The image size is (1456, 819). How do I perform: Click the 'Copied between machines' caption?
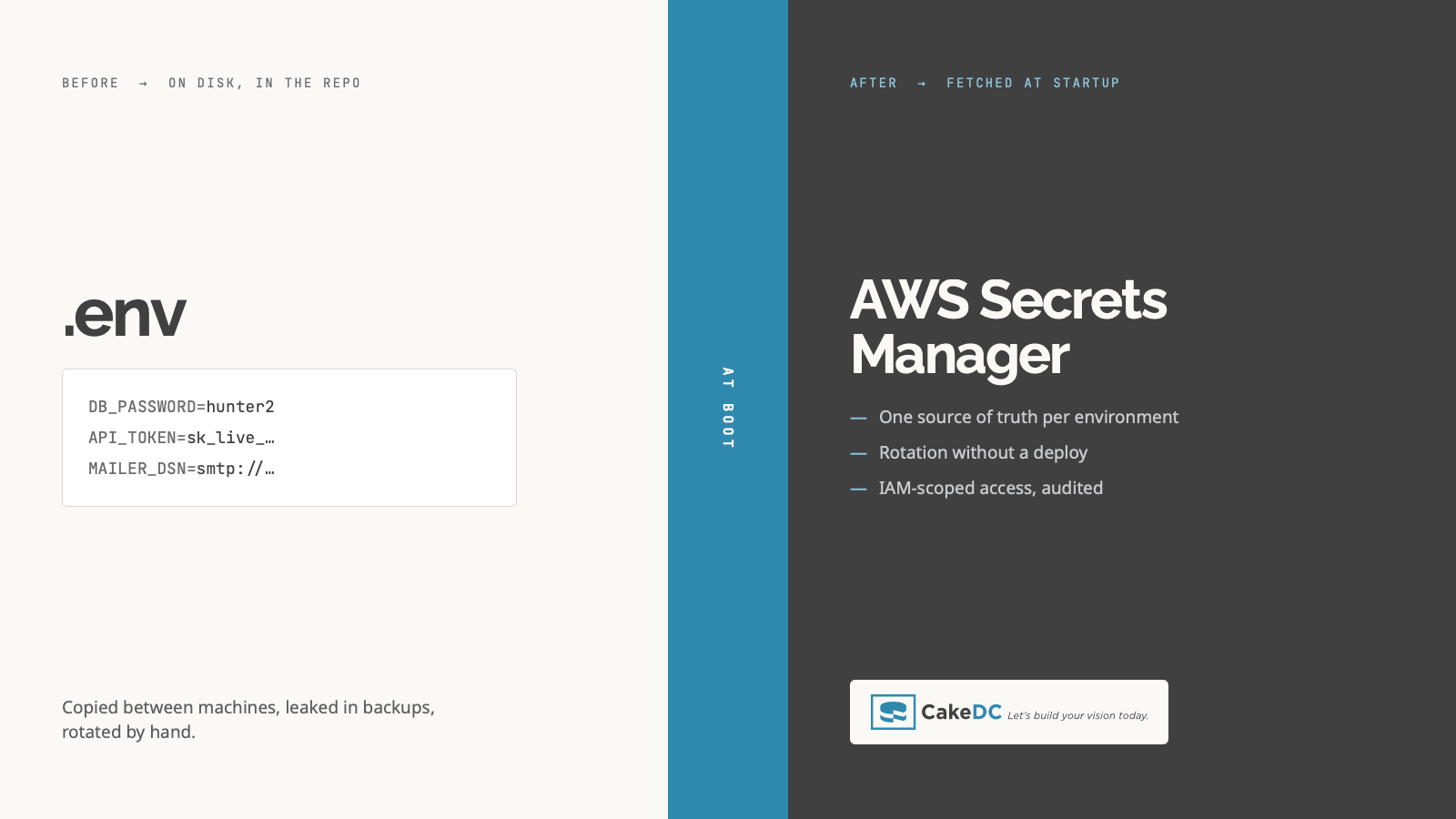pyautogui.click(x=248, y=719)
